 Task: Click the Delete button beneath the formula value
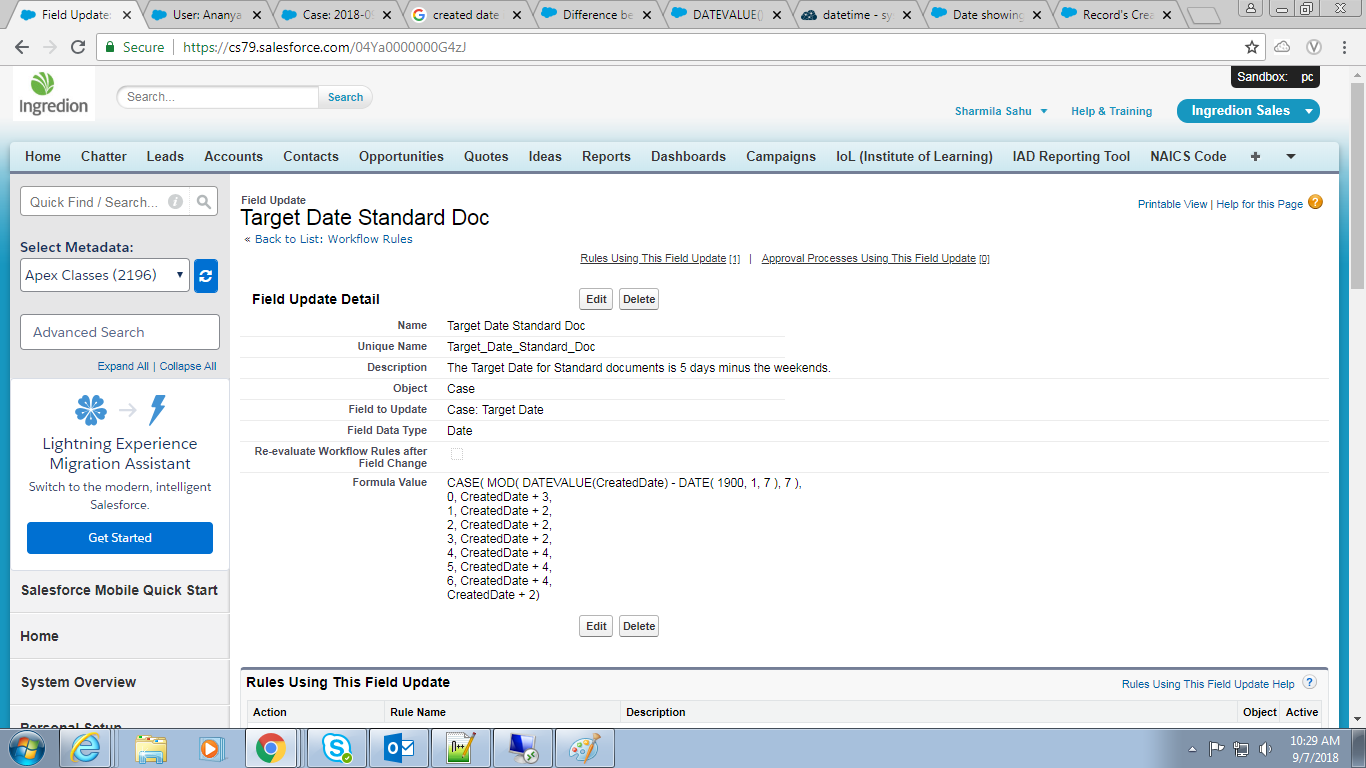coord(639,626)
